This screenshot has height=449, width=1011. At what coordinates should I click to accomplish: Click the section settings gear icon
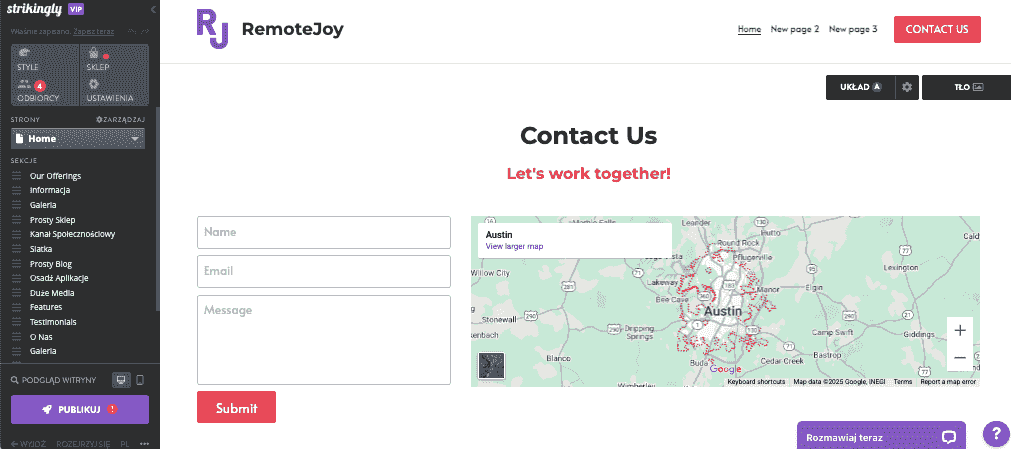pos(907,87)
